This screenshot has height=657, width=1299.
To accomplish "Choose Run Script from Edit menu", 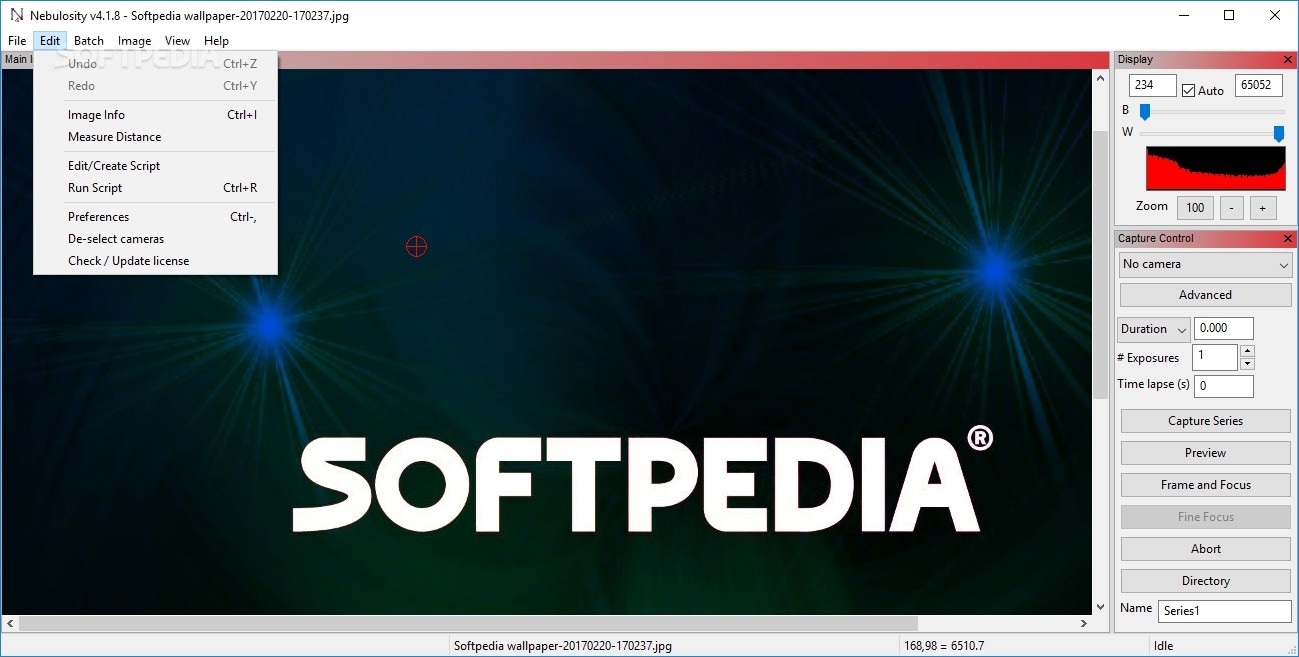I will tap(155, 188).
